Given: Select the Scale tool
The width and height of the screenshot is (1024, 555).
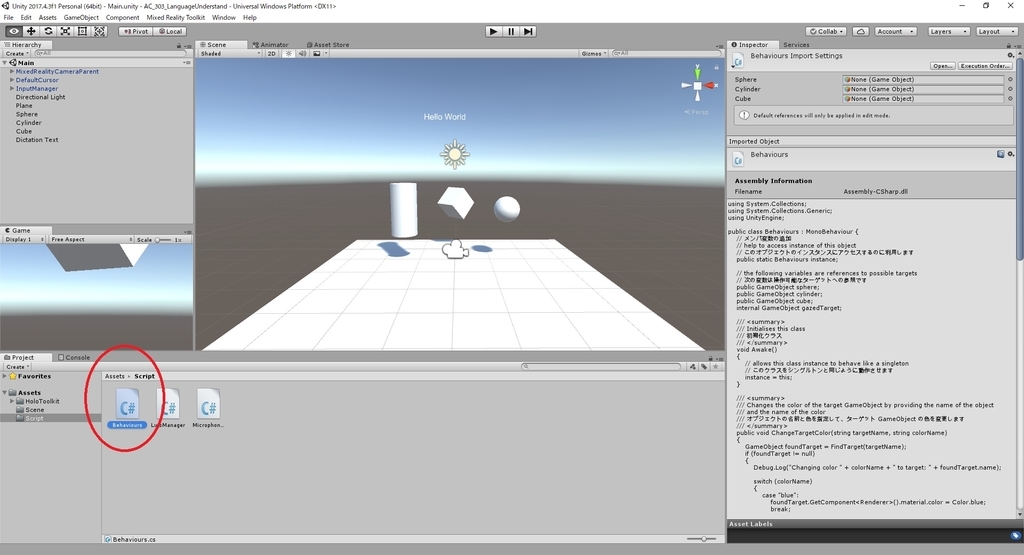Looking at the screenshot, I should 65,31.
